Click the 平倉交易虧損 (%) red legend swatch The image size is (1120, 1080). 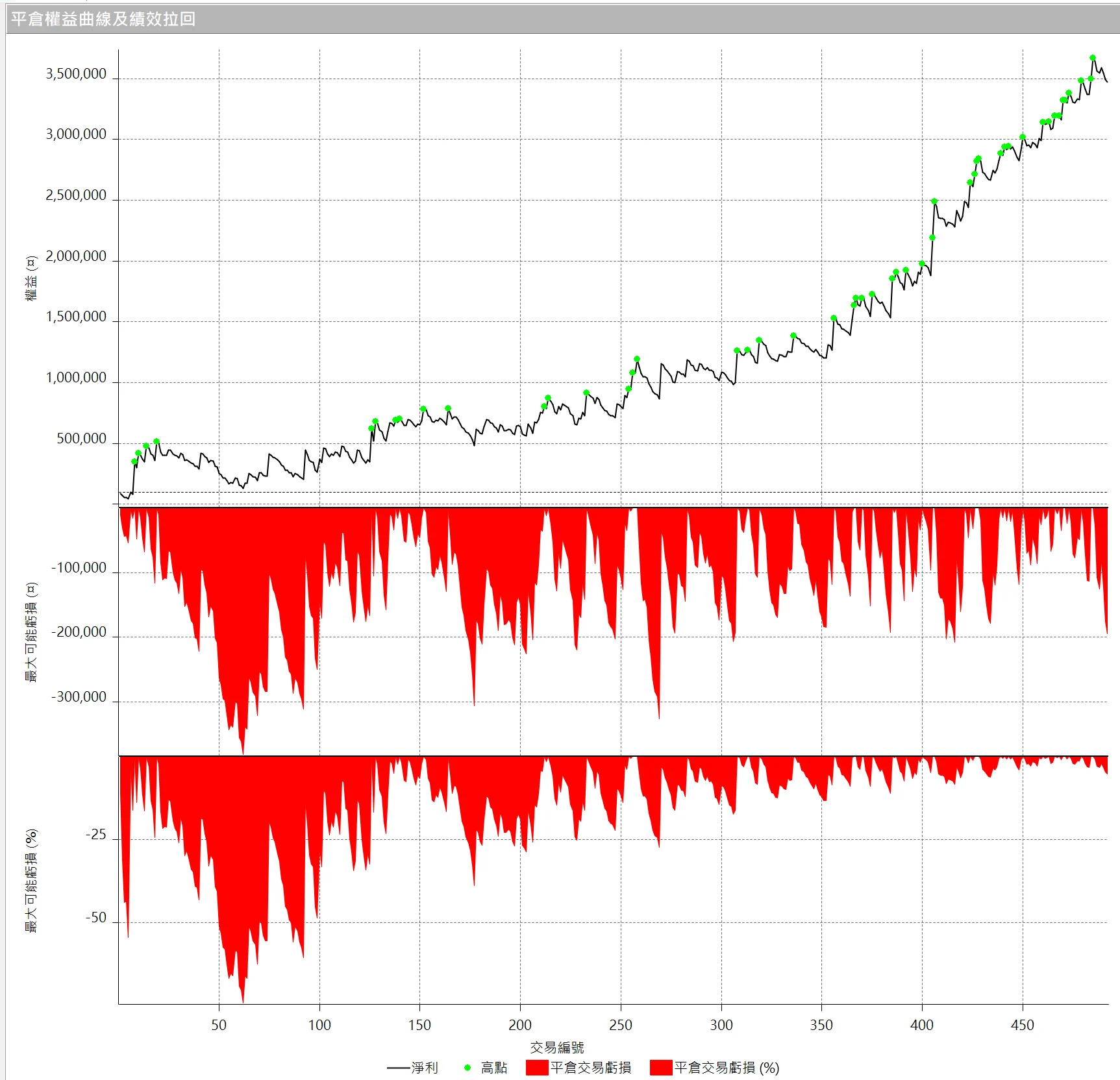[661, 1068]
